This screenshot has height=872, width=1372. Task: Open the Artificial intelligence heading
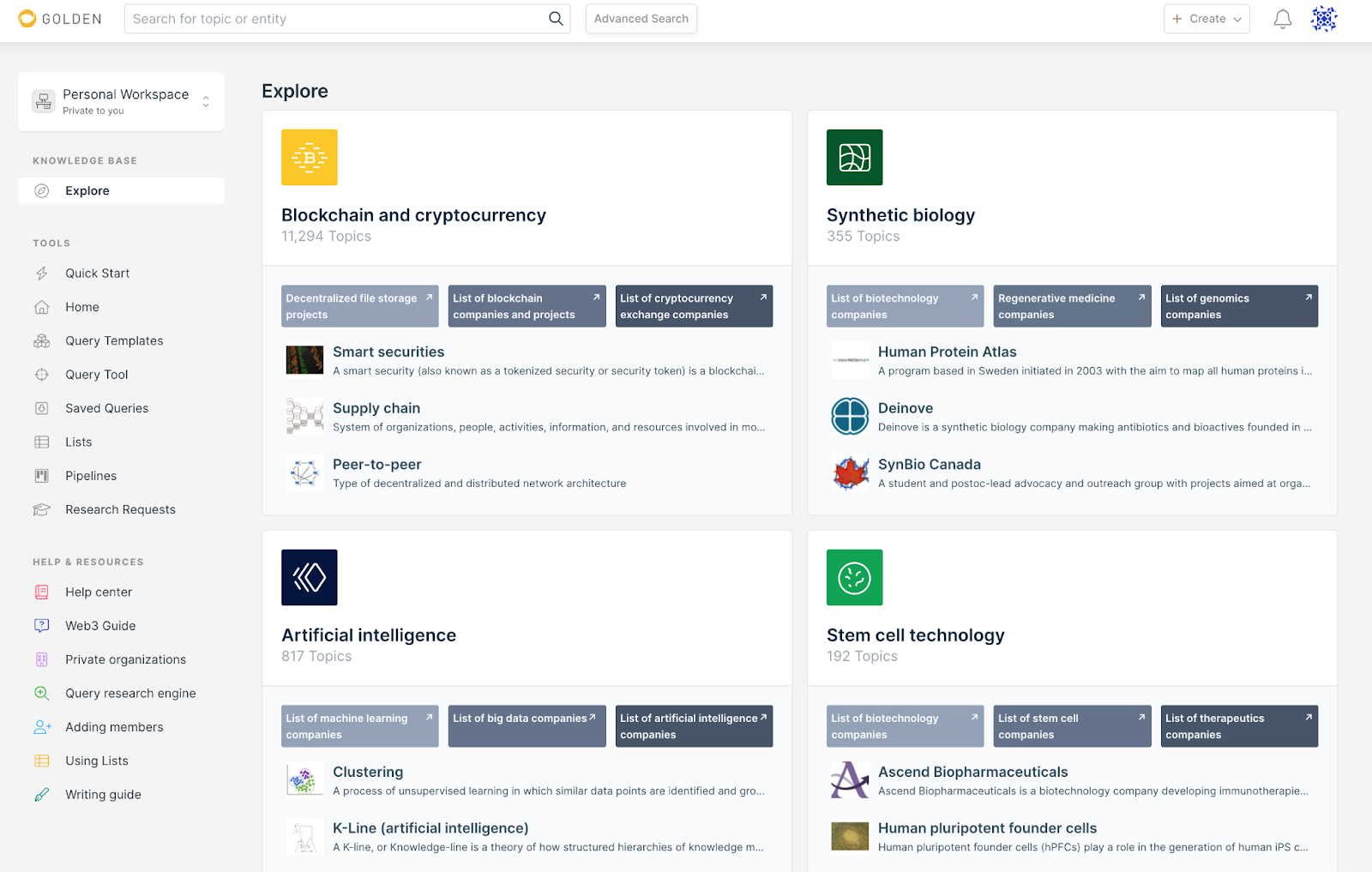coord(369,635)
